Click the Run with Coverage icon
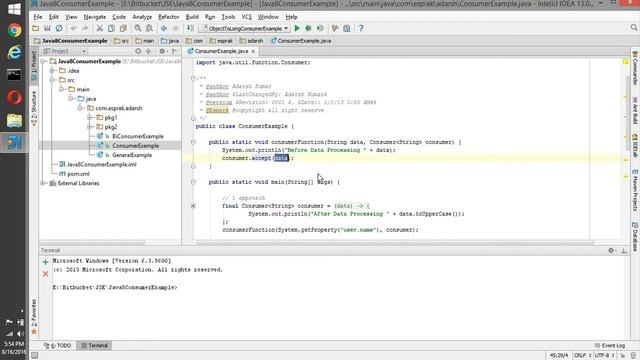The height and width of the screenshot is (360, 640). point(320,29)
